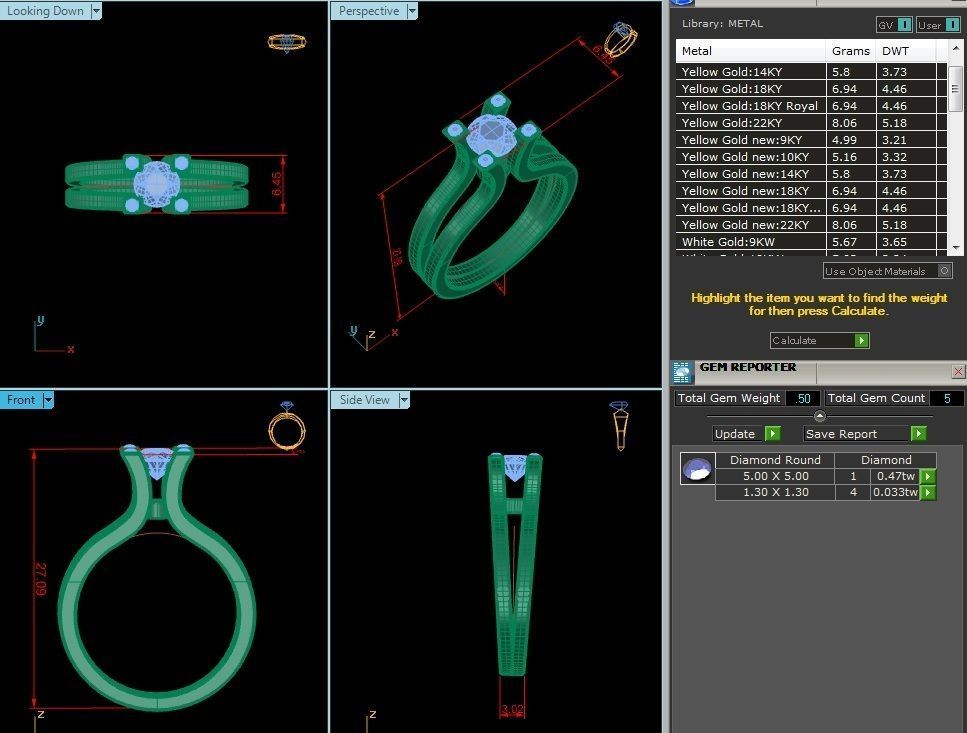Click the metal list scroll-up arrow
Image resolution: width=967 pixels, height=733 pixels.
(x=955, y=48)
